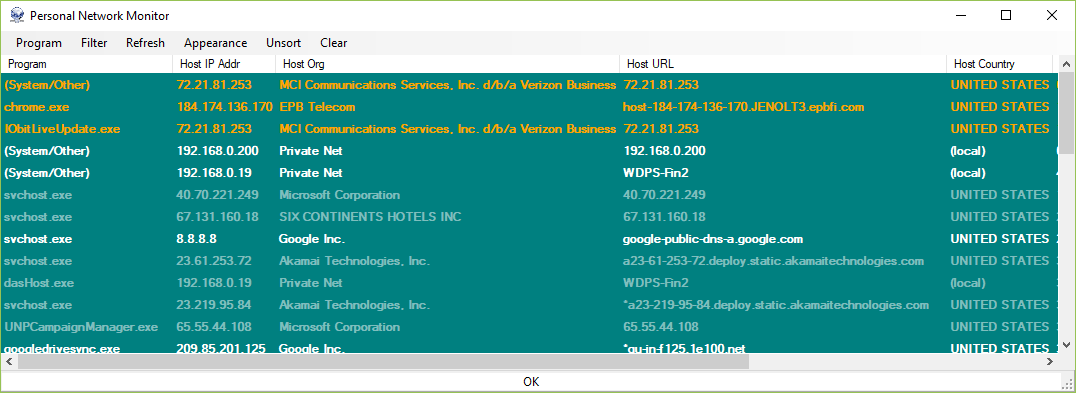Click the vertical scrollbar up arrow
1076x393 pixels.
(1066, 64)
